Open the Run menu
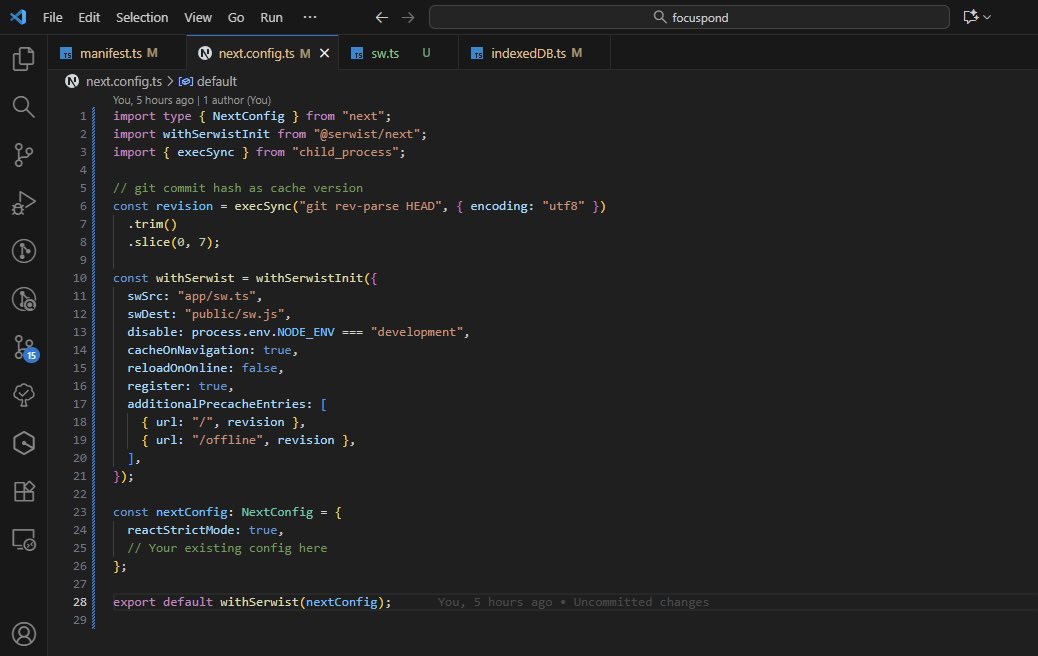This screenshot has height=656, width=1038. 271,17
